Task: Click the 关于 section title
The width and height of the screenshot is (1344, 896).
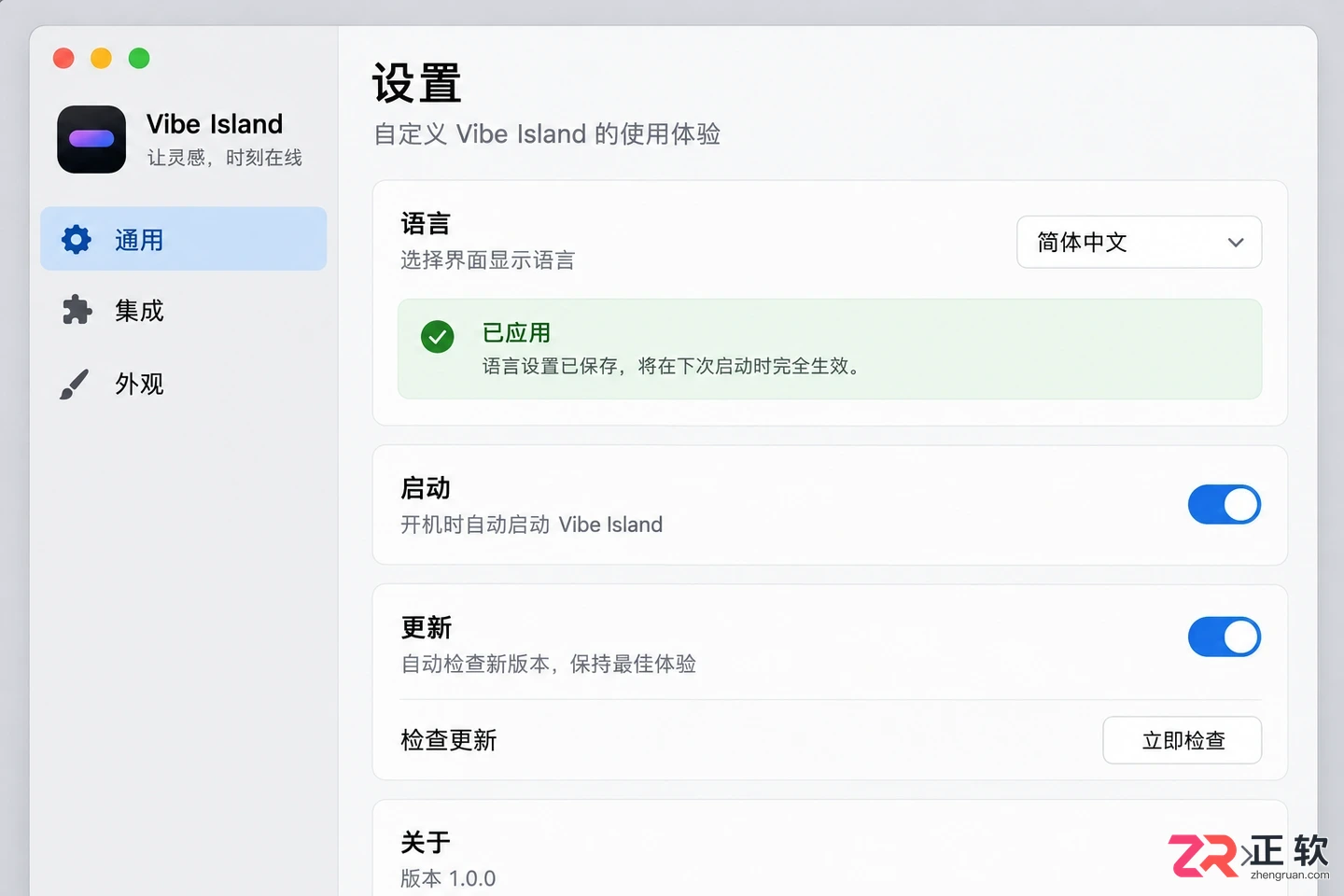Action: coord(426,843)
